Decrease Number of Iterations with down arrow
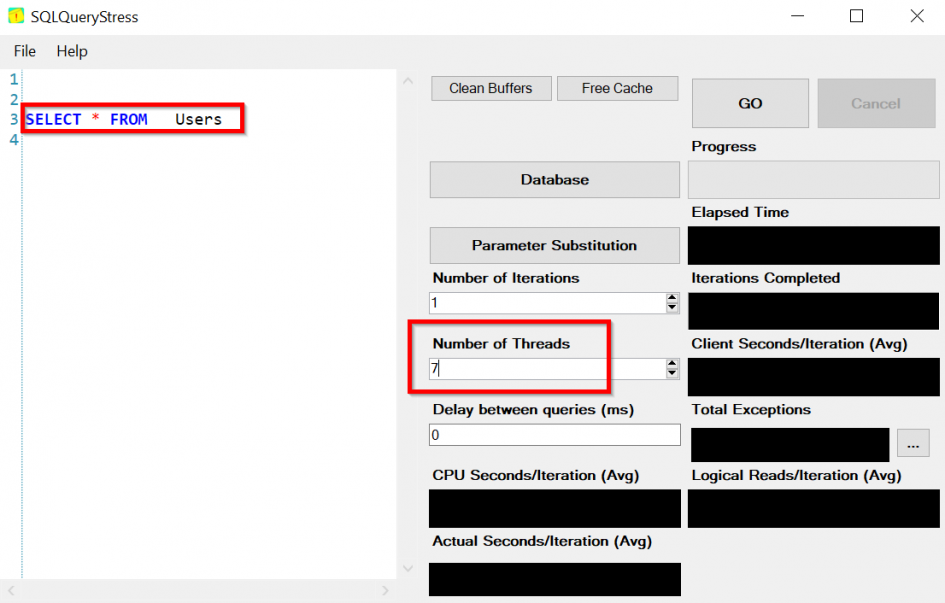 672,308
